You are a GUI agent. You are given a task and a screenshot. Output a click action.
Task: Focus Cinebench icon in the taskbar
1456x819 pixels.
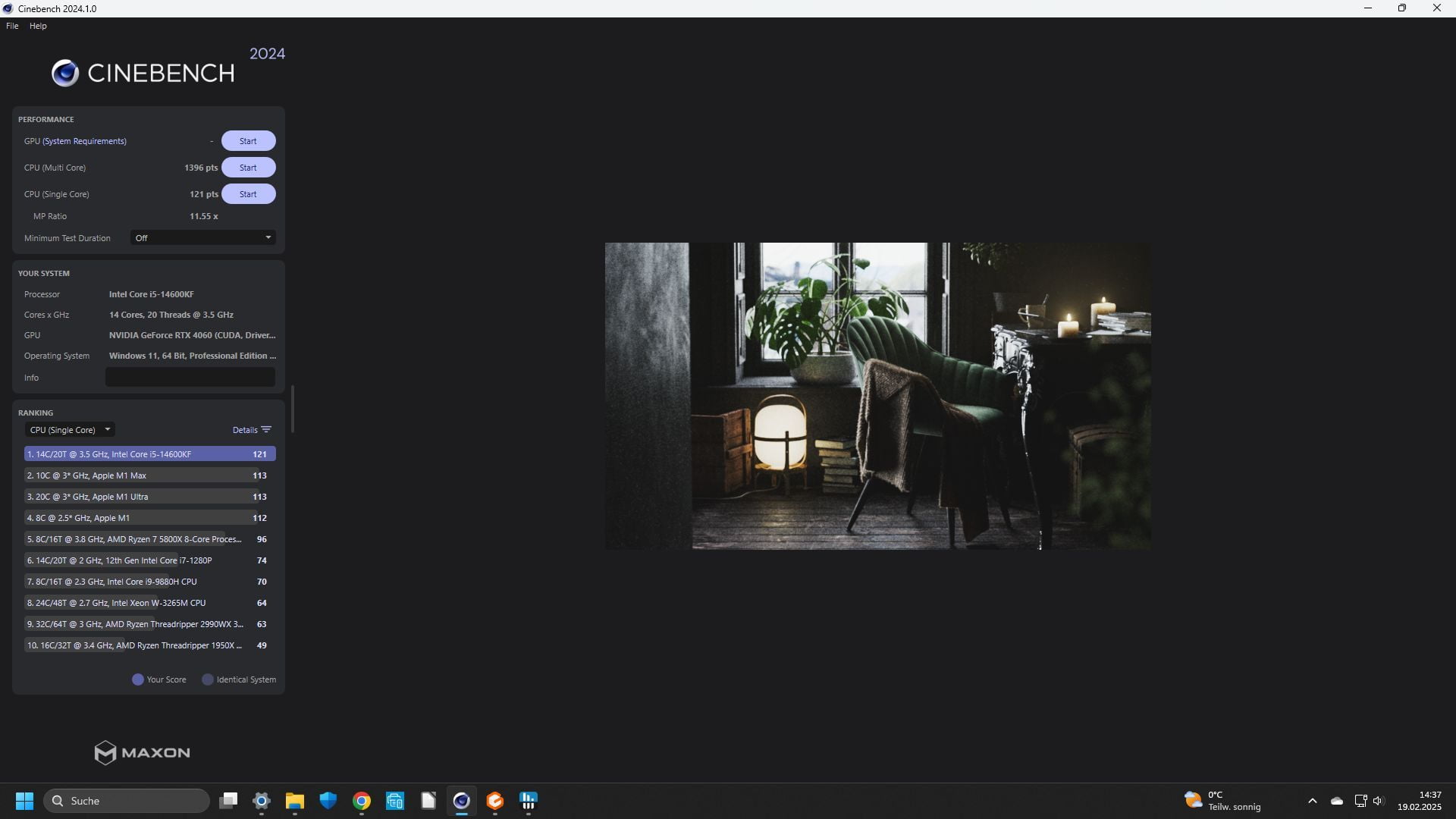tap(462, 801)
